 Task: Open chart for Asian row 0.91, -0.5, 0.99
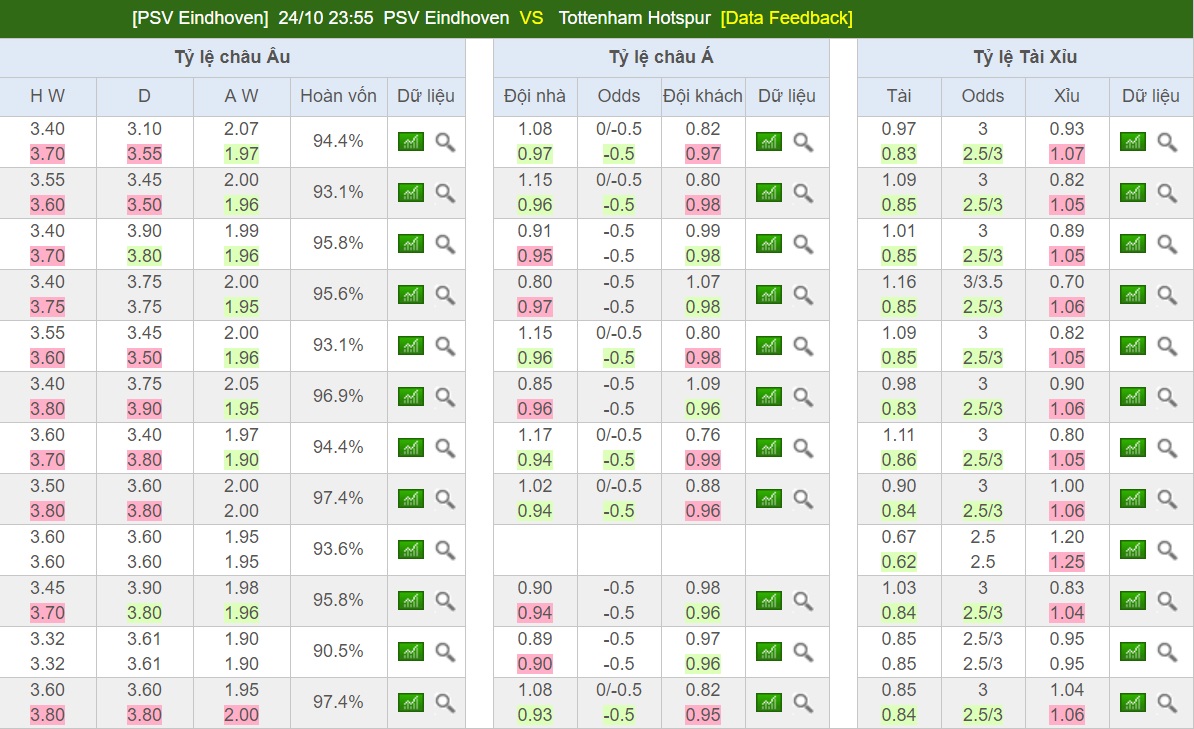(x=768, y=244)
